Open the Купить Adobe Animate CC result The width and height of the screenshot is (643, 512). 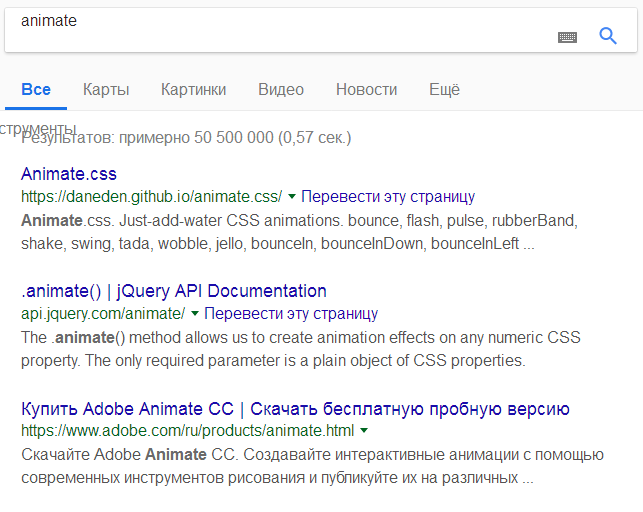[x=295, y=409]
